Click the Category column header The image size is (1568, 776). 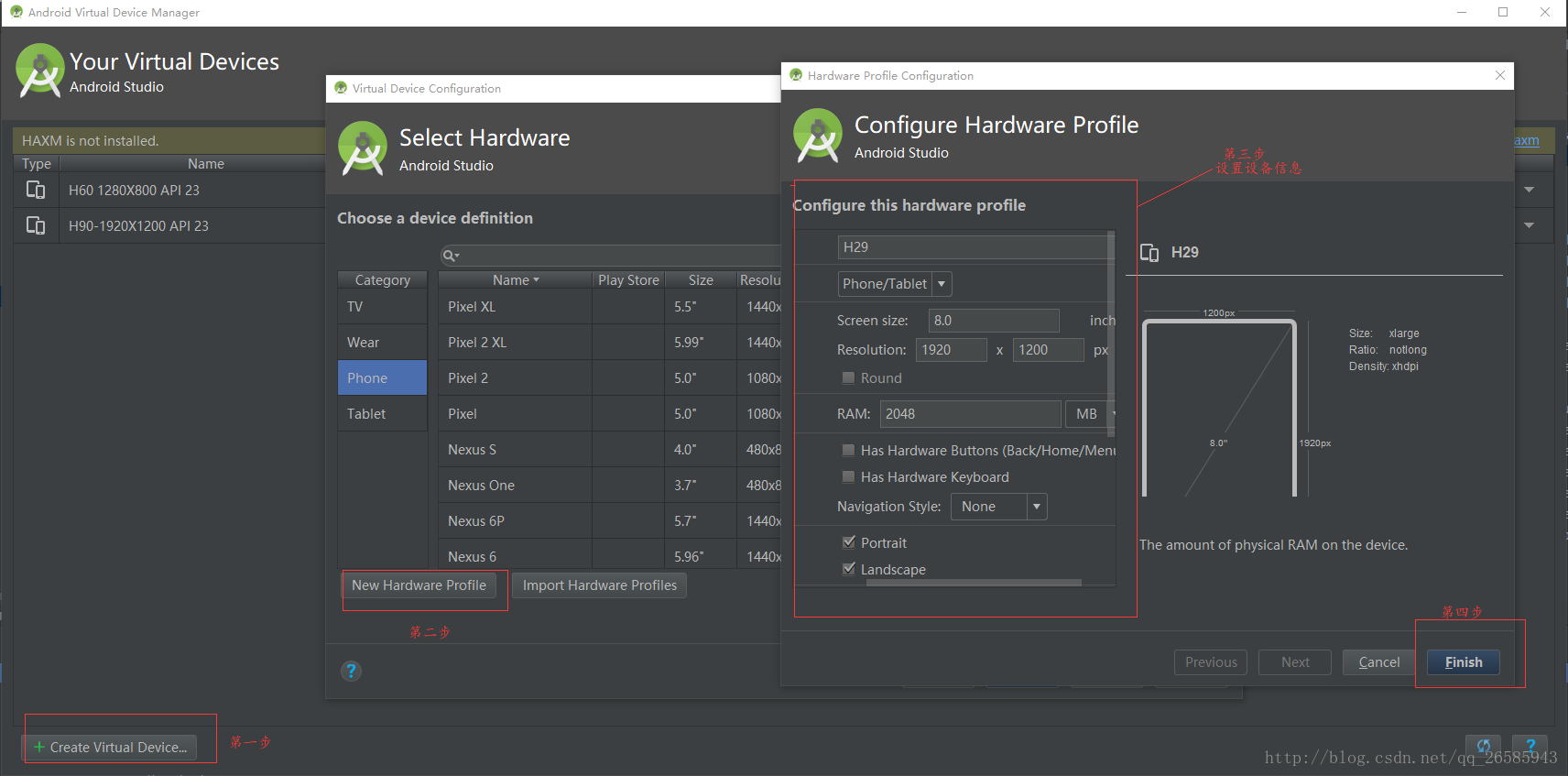[383, 279]
